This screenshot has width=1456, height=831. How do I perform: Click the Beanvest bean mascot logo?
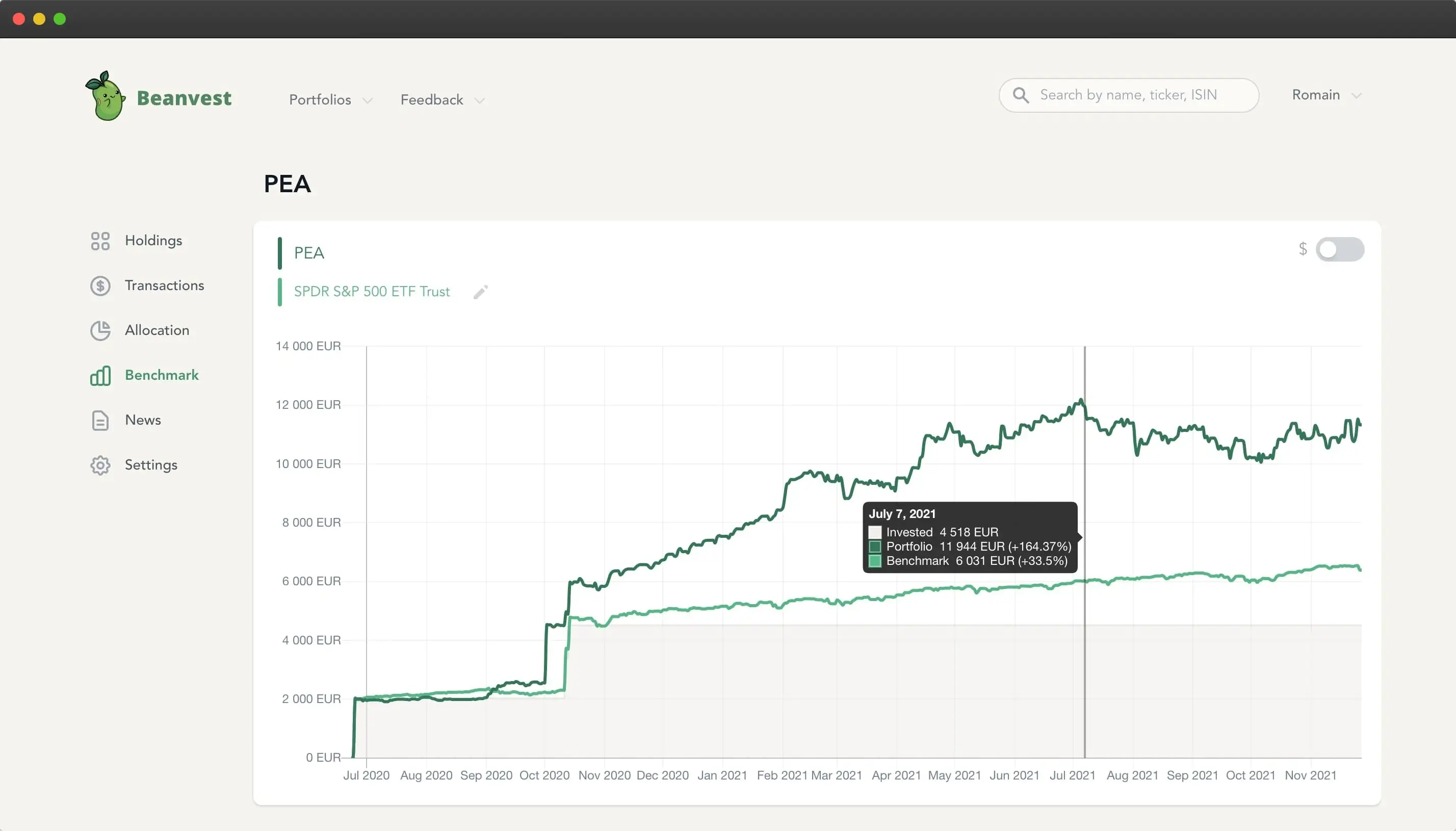point(106,96)
